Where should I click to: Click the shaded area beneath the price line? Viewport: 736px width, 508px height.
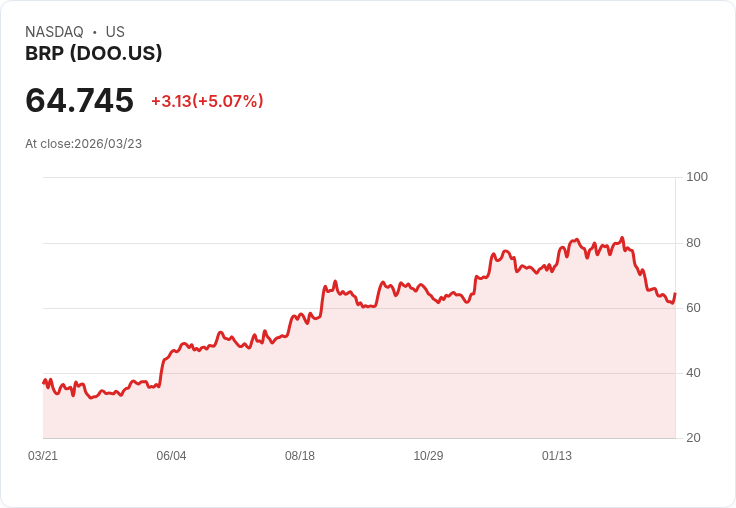point(400,380)
